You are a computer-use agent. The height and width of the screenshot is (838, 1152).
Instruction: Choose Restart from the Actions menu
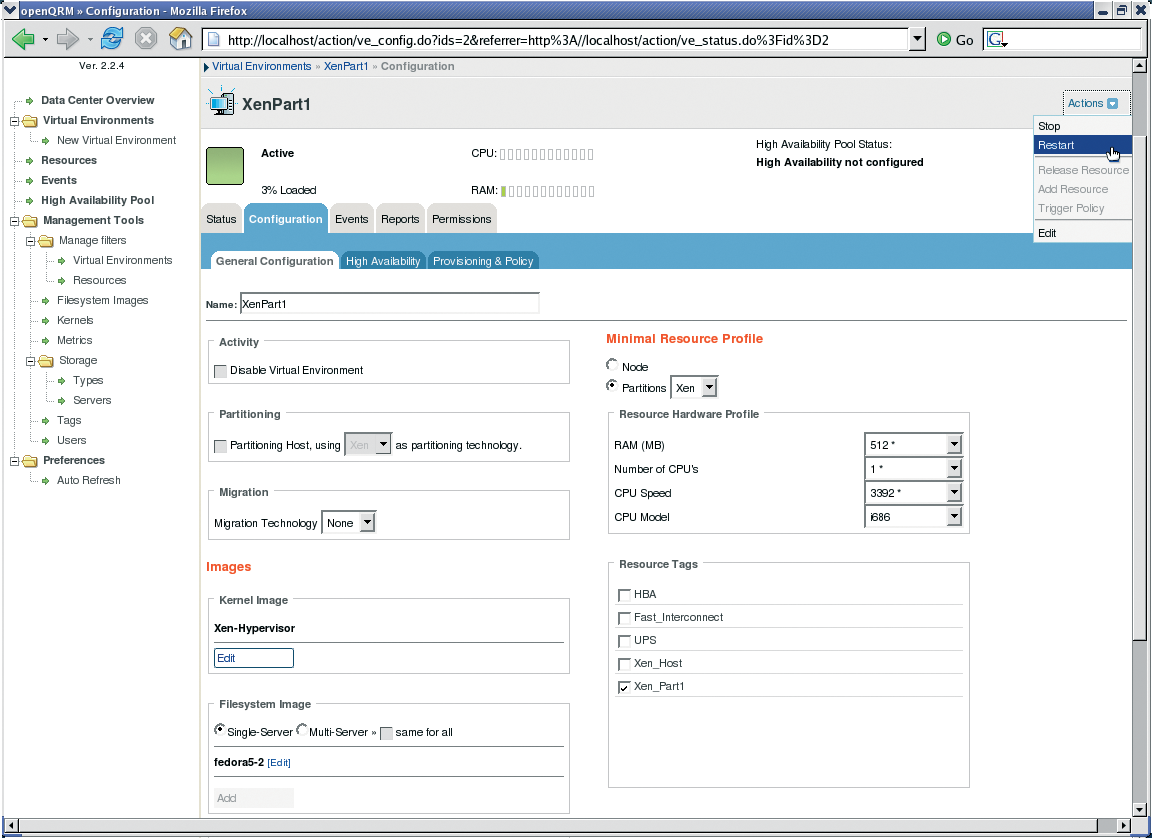point(1082,145)
